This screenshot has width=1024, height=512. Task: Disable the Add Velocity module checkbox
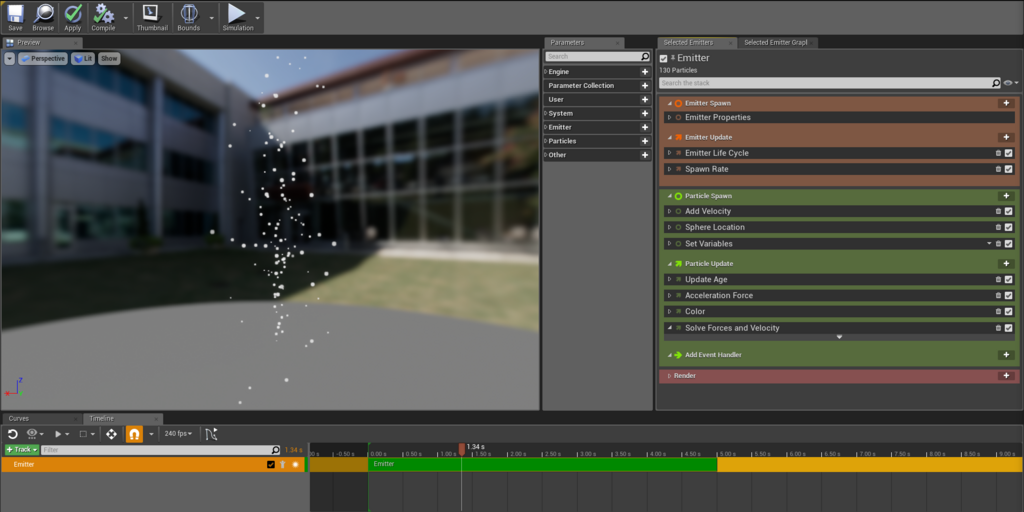click(x=1008, y=211)
